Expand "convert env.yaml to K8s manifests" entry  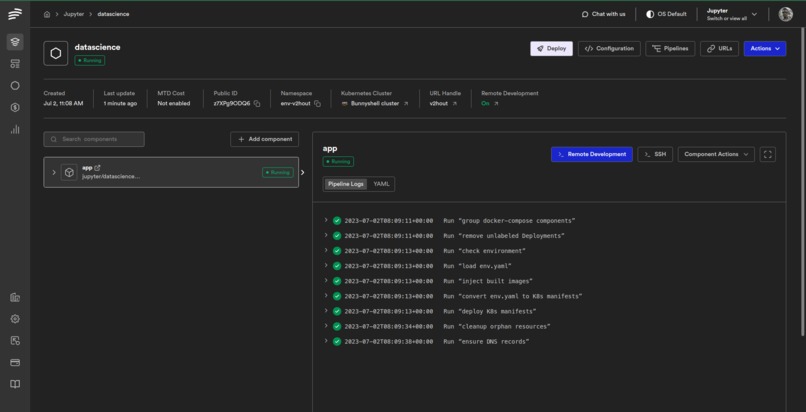coord(326,295)
